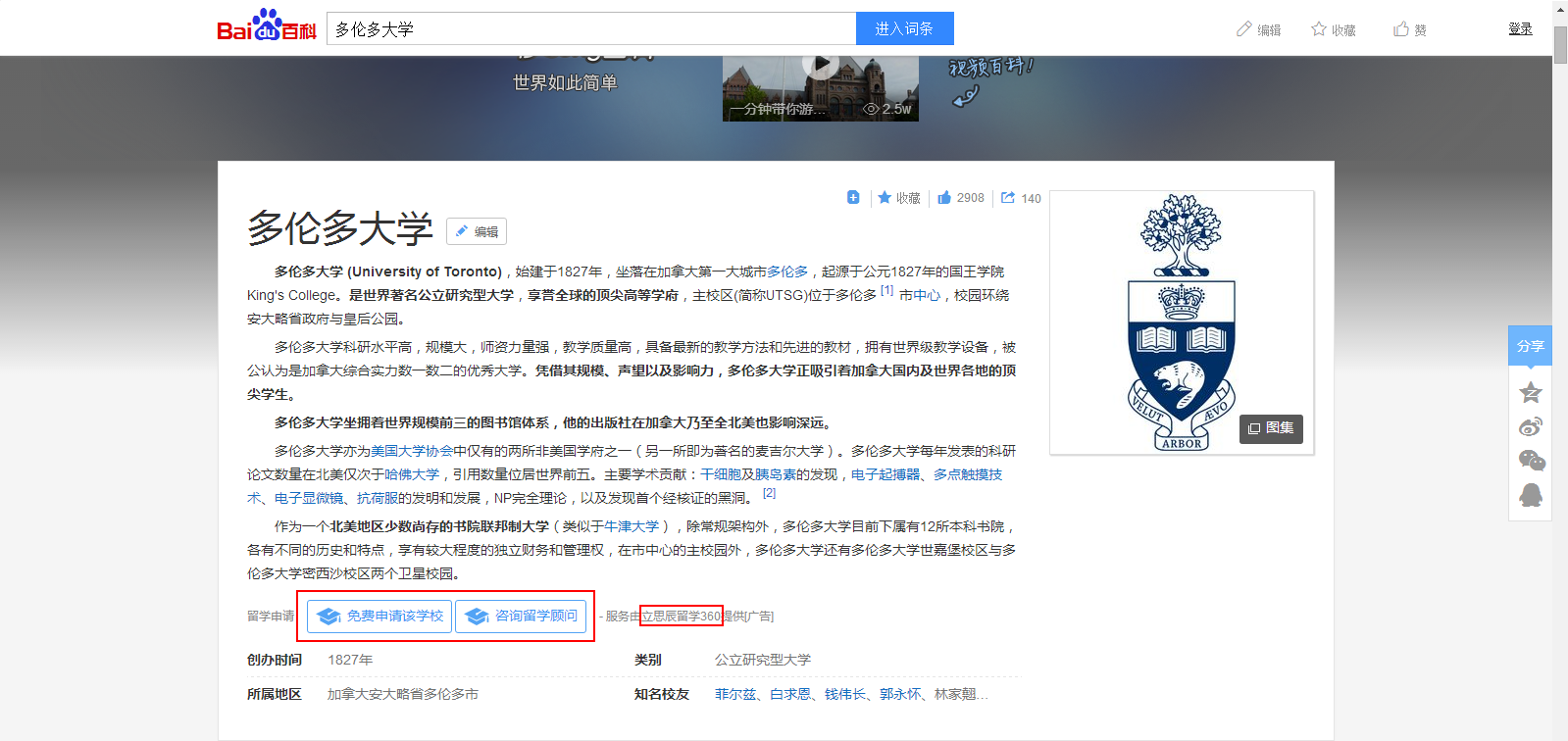The image size is (1568, 741).
Task: Open the 登录 link
Action: [1520, 29]
